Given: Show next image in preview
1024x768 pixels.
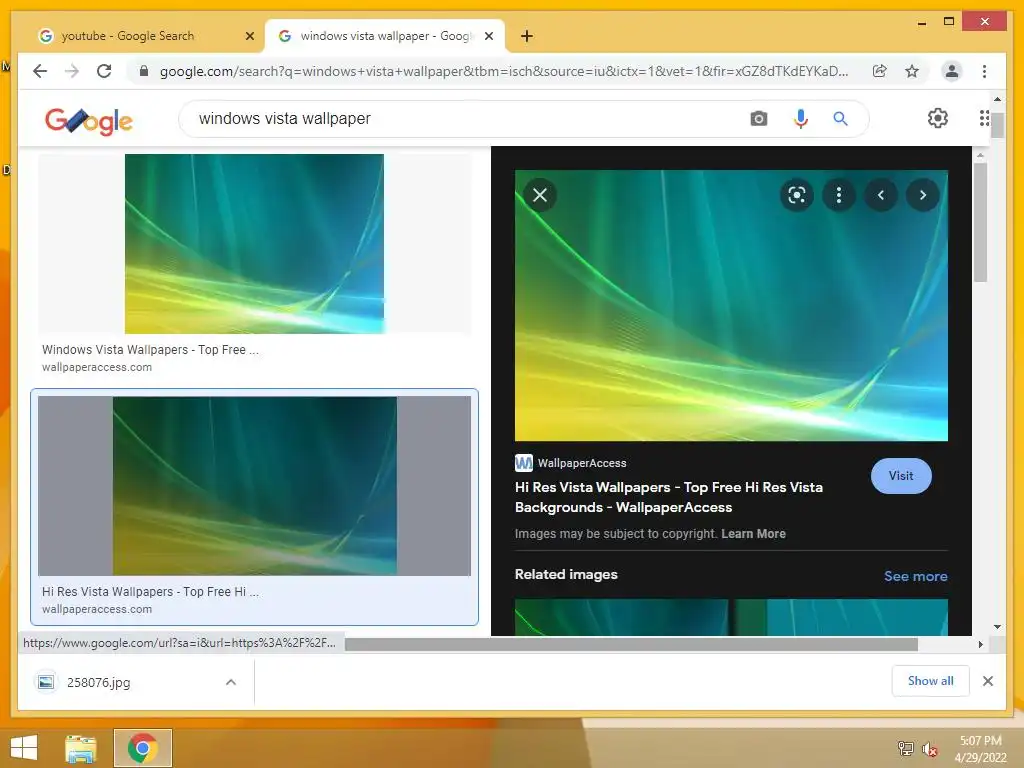Looking at the screenshot, I should click(923, 195).
